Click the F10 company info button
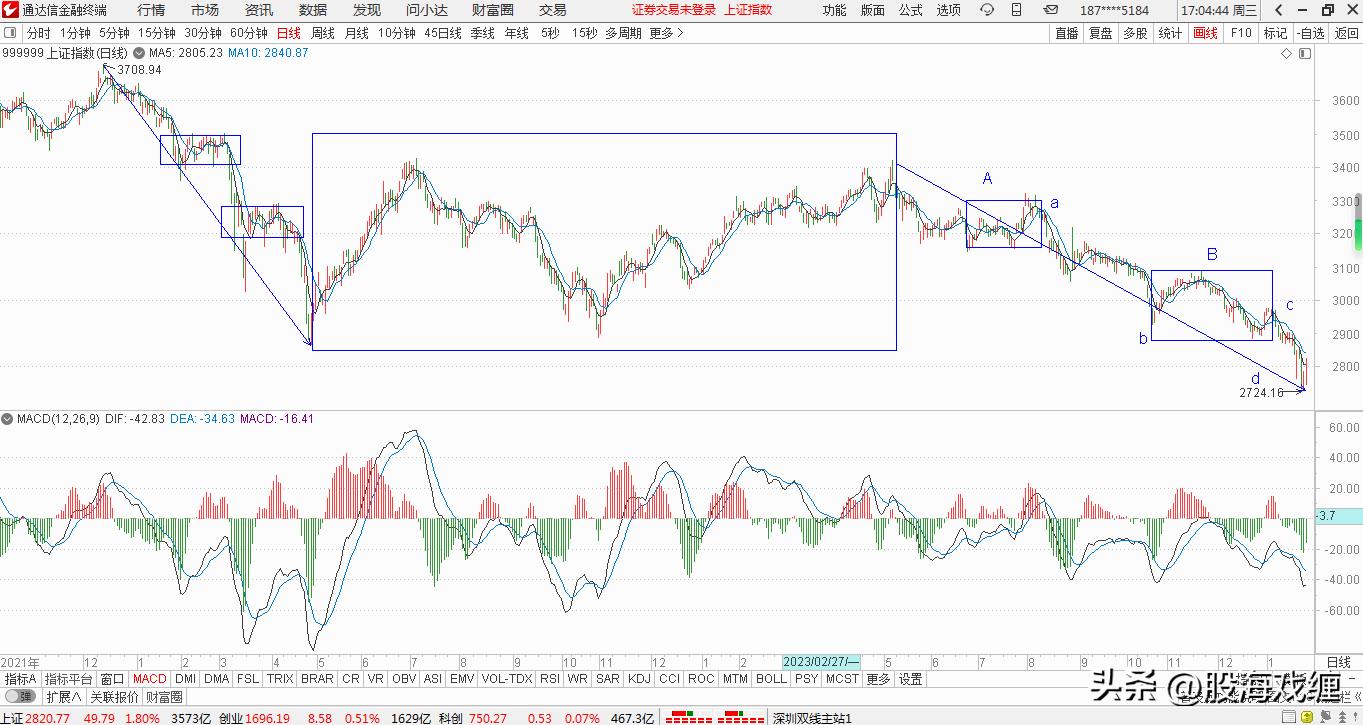This screenshot has width=1363, height=725. [1241, 33]
